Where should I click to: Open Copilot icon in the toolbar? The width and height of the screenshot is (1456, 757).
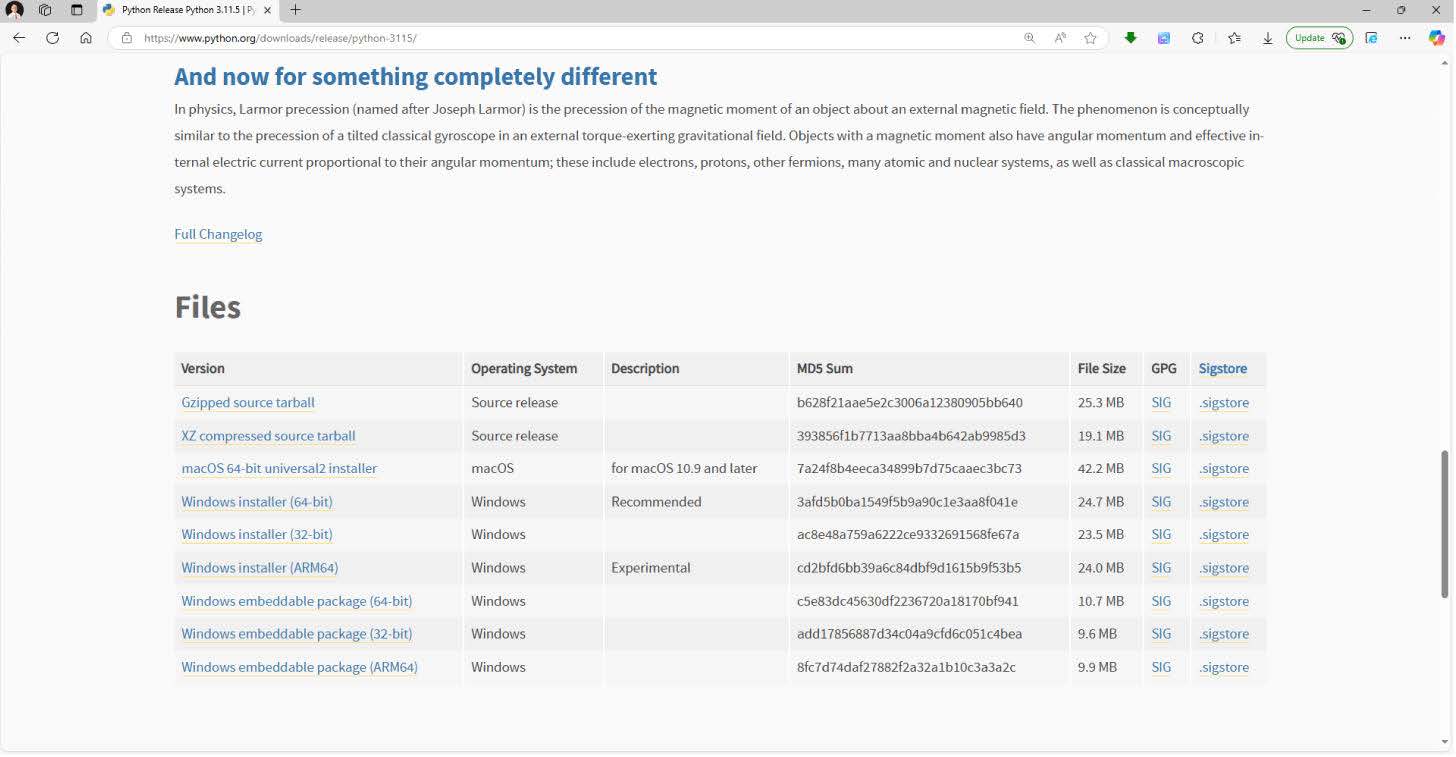click(x=1436, y=38)
